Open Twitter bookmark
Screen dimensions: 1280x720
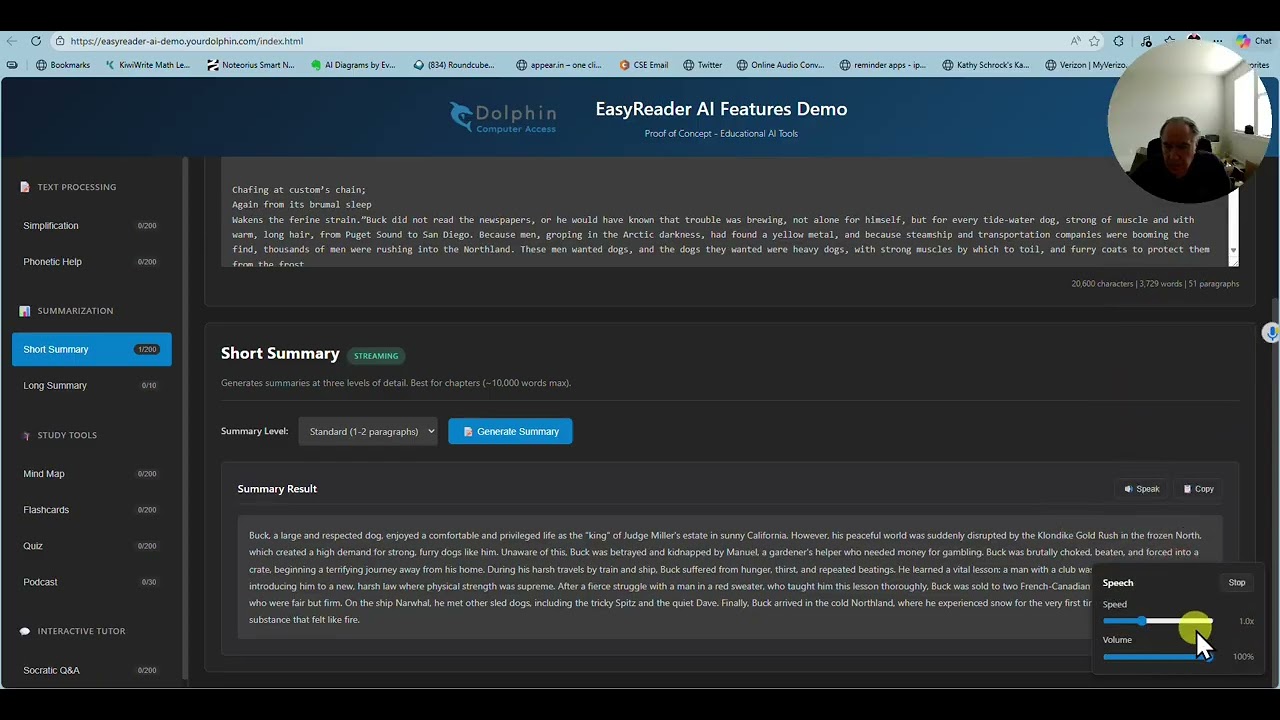[x=702, y=65]
